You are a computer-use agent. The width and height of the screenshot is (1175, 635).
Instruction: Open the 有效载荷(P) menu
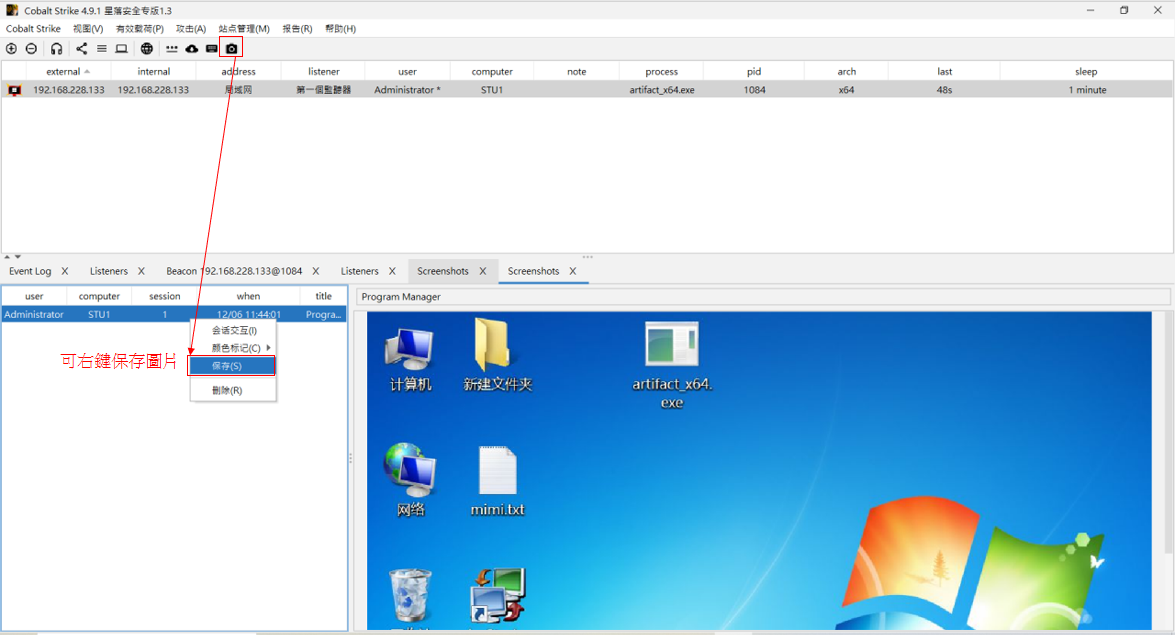(x=139, y=28)
